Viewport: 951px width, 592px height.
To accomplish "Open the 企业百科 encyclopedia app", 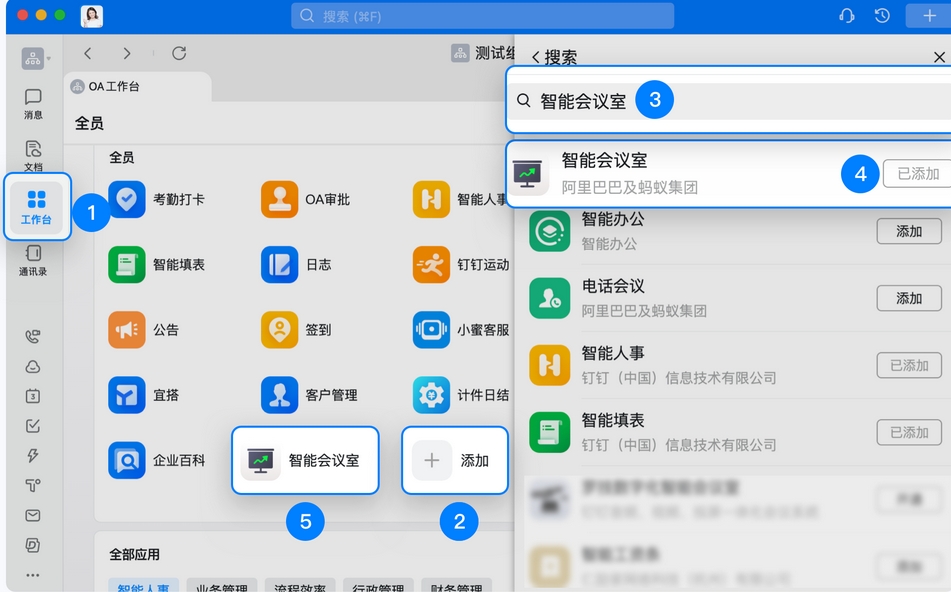I will click(x=156, y=460).
